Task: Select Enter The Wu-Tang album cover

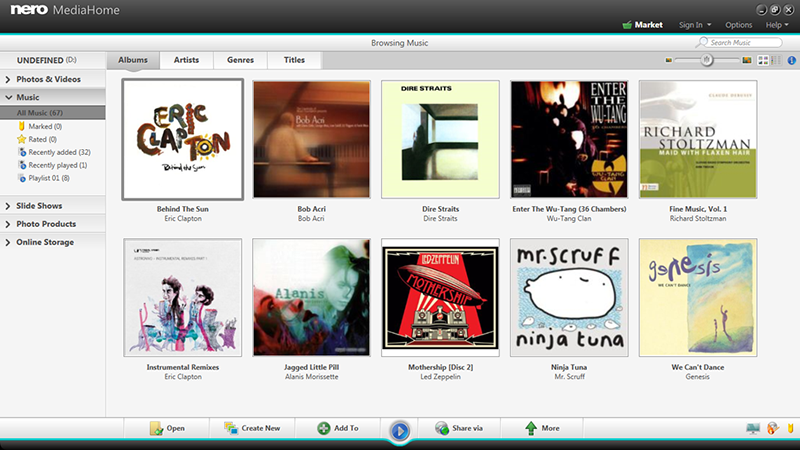Action: pos(569,139)
